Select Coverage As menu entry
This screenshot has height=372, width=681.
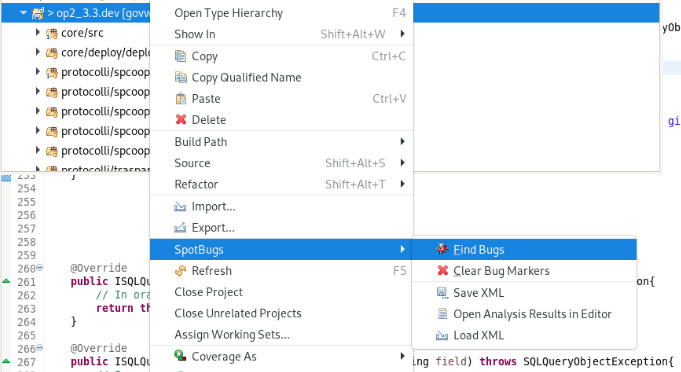(281, 356)
